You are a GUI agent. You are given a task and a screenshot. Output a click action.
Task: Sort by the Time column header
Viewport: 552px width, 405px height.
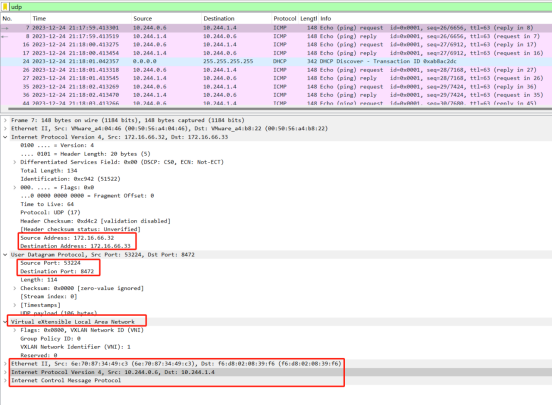click(39, 19)
